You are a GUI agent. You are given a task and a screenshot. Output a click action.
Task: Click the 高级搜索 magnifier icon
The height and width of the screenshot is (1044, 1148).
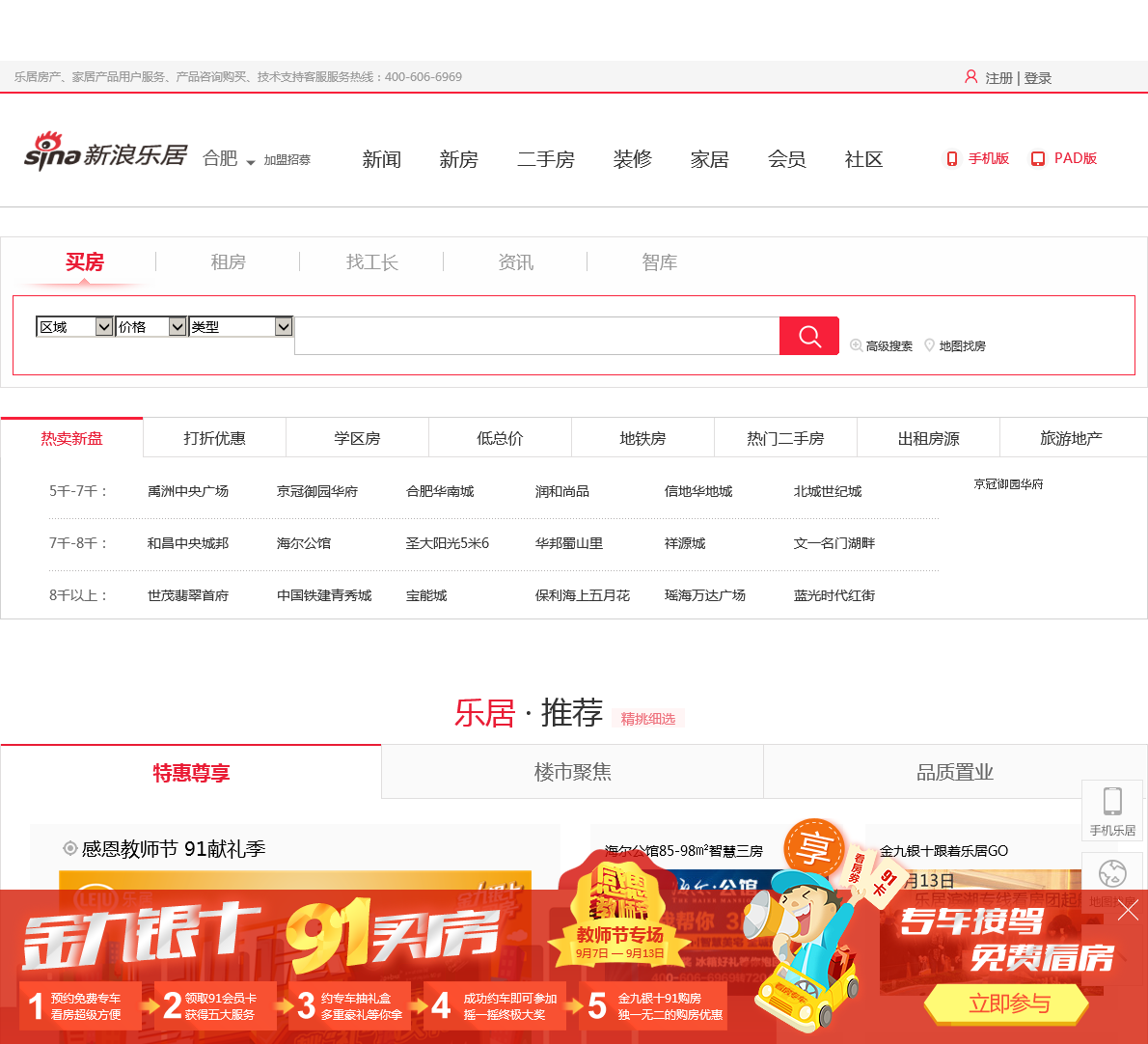click(x=856, y=344)
